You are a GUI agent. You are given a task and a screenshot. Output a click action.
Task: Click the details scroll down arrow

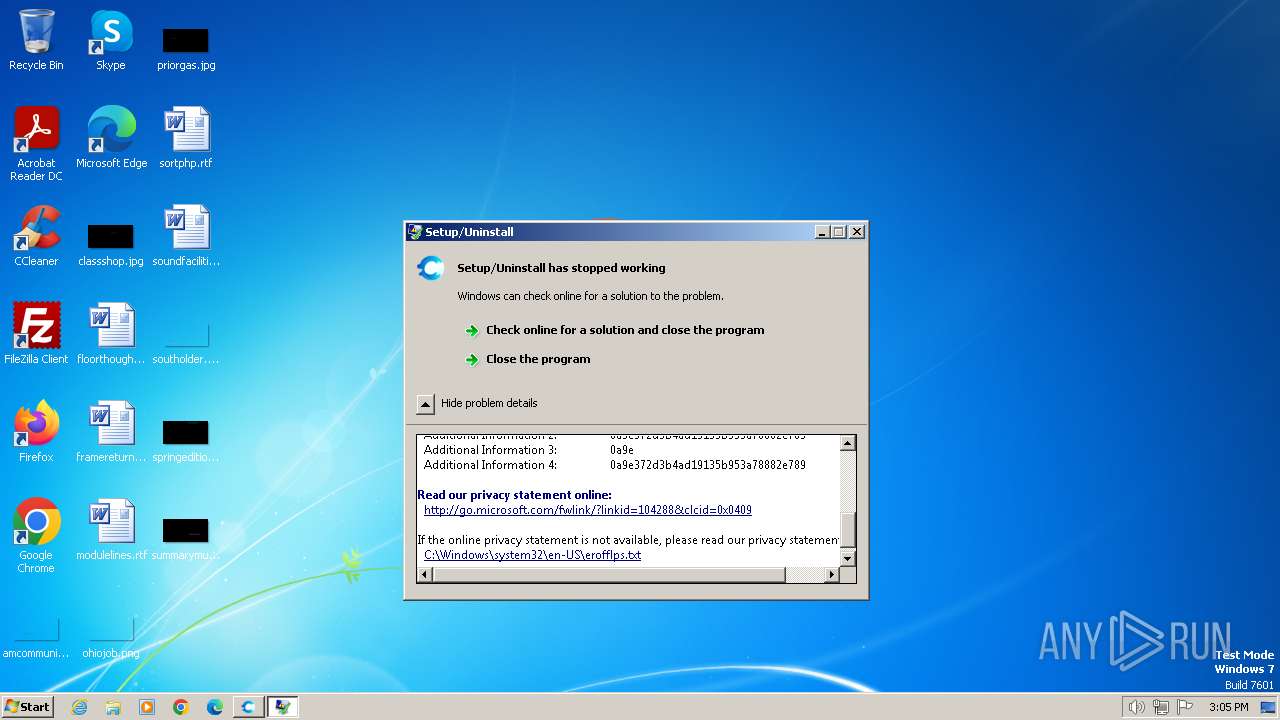[848, 558]
